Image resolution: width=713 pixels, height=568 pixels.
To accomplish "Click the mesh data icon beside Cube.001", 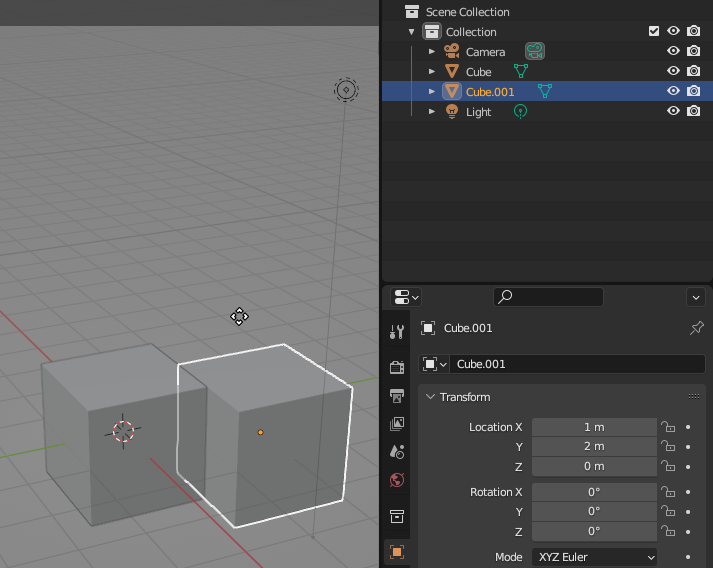I will [x=544, y=91].
